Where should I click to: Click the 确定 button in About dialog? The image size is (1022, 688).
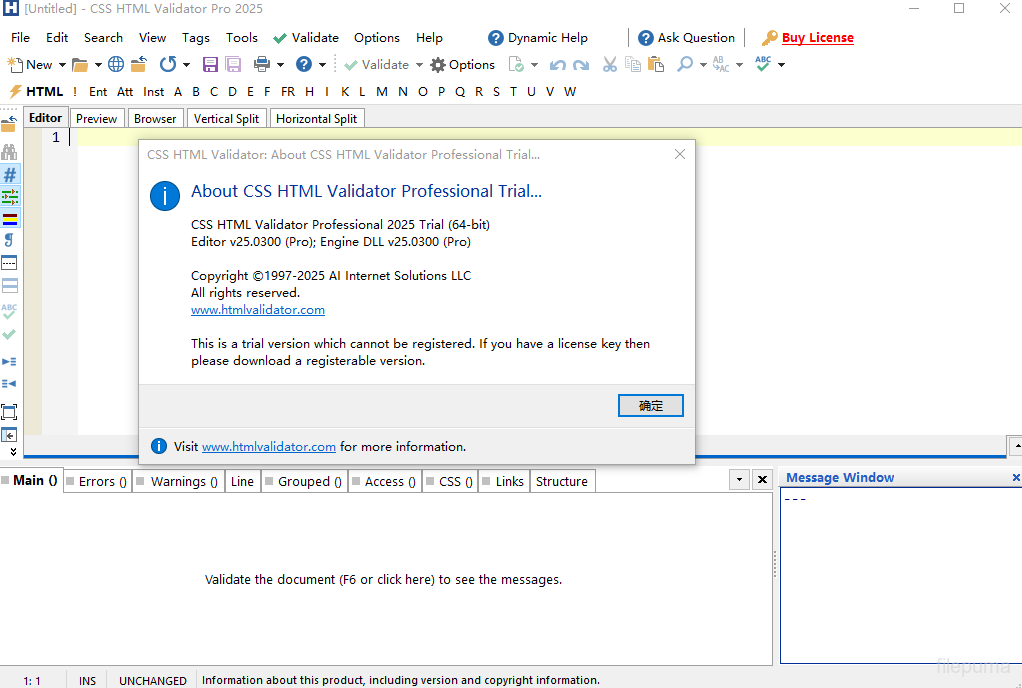651,405
